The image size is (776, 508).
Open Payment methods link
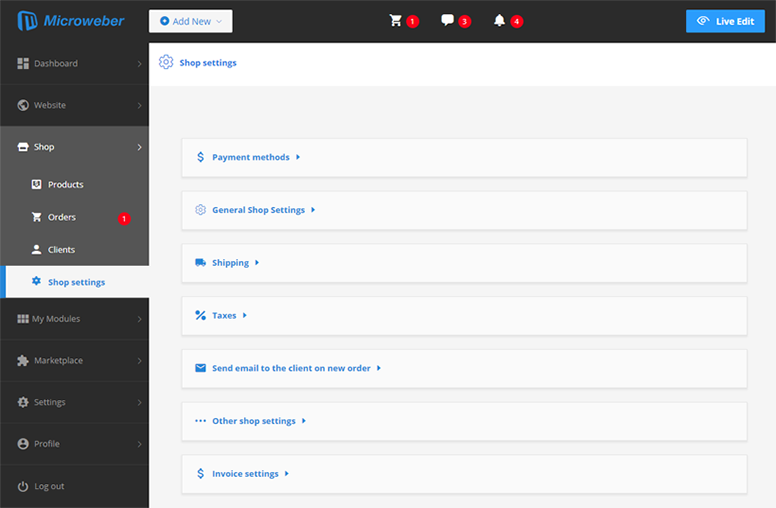click(x=251, y=157)
